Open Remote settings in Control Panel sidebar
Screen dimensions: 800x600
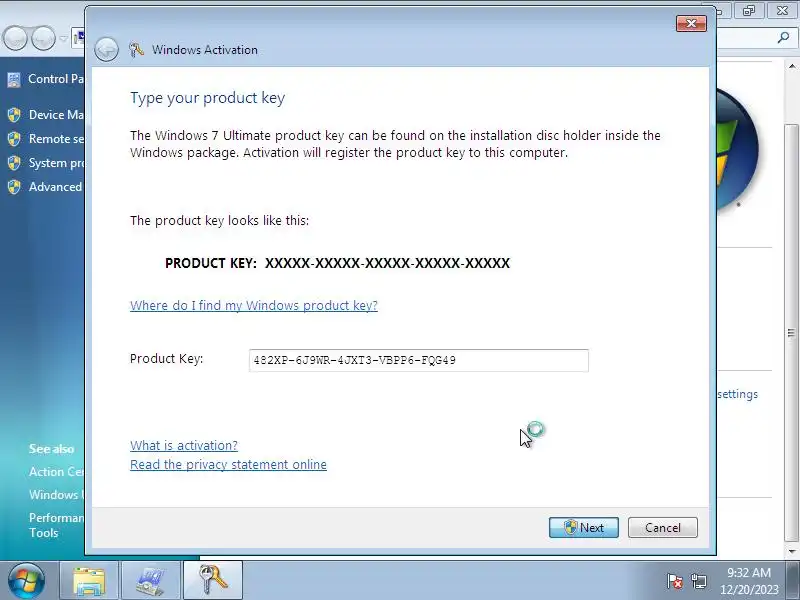pos(56,139)
